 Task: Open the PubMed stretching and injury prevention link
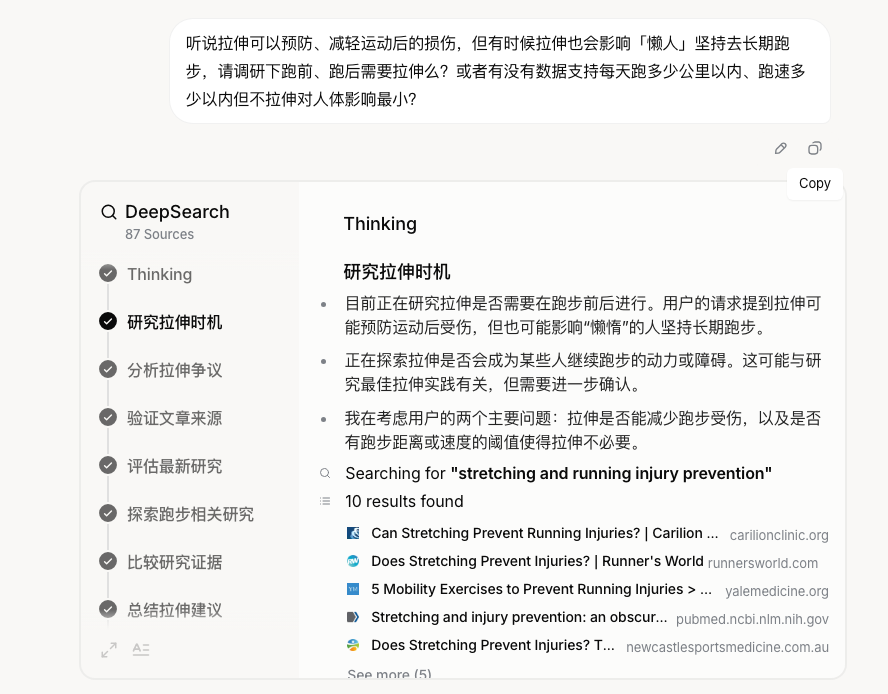click(x=518, y=617)
